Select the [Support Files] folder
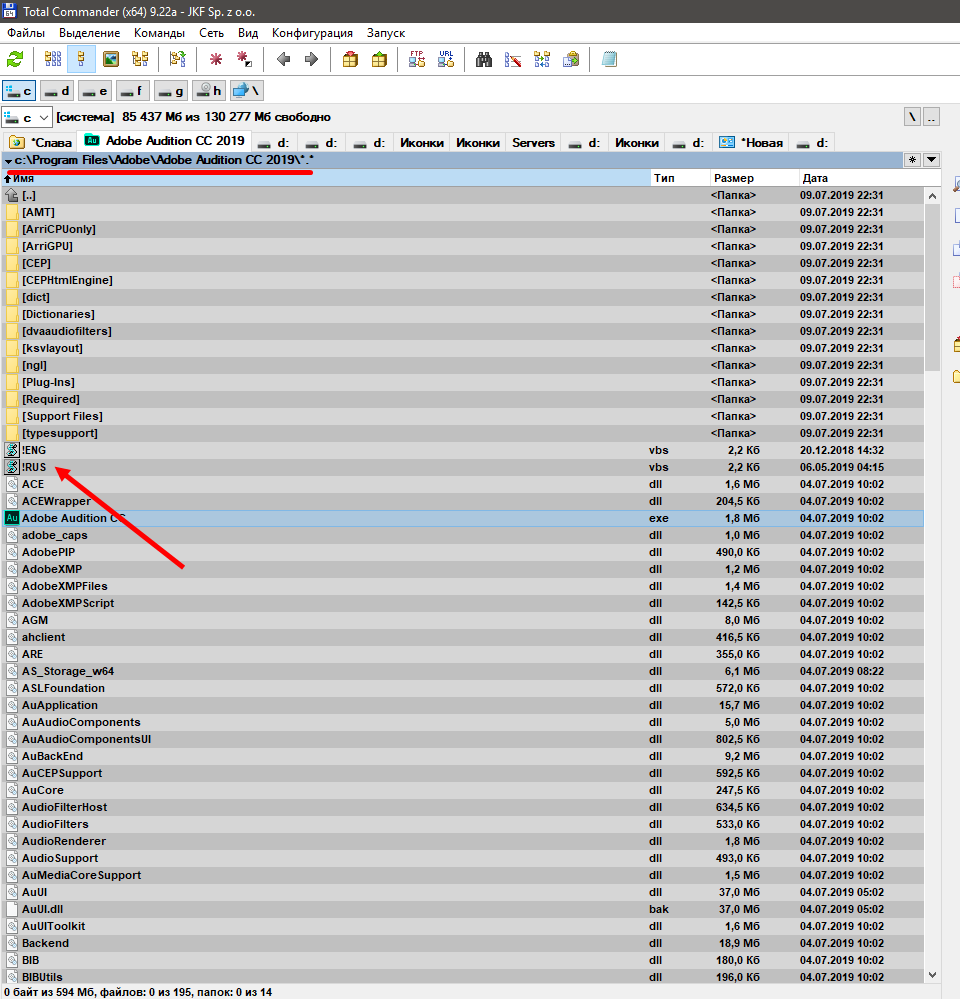The height and width of the screenshot is (999, 960). 463,417
